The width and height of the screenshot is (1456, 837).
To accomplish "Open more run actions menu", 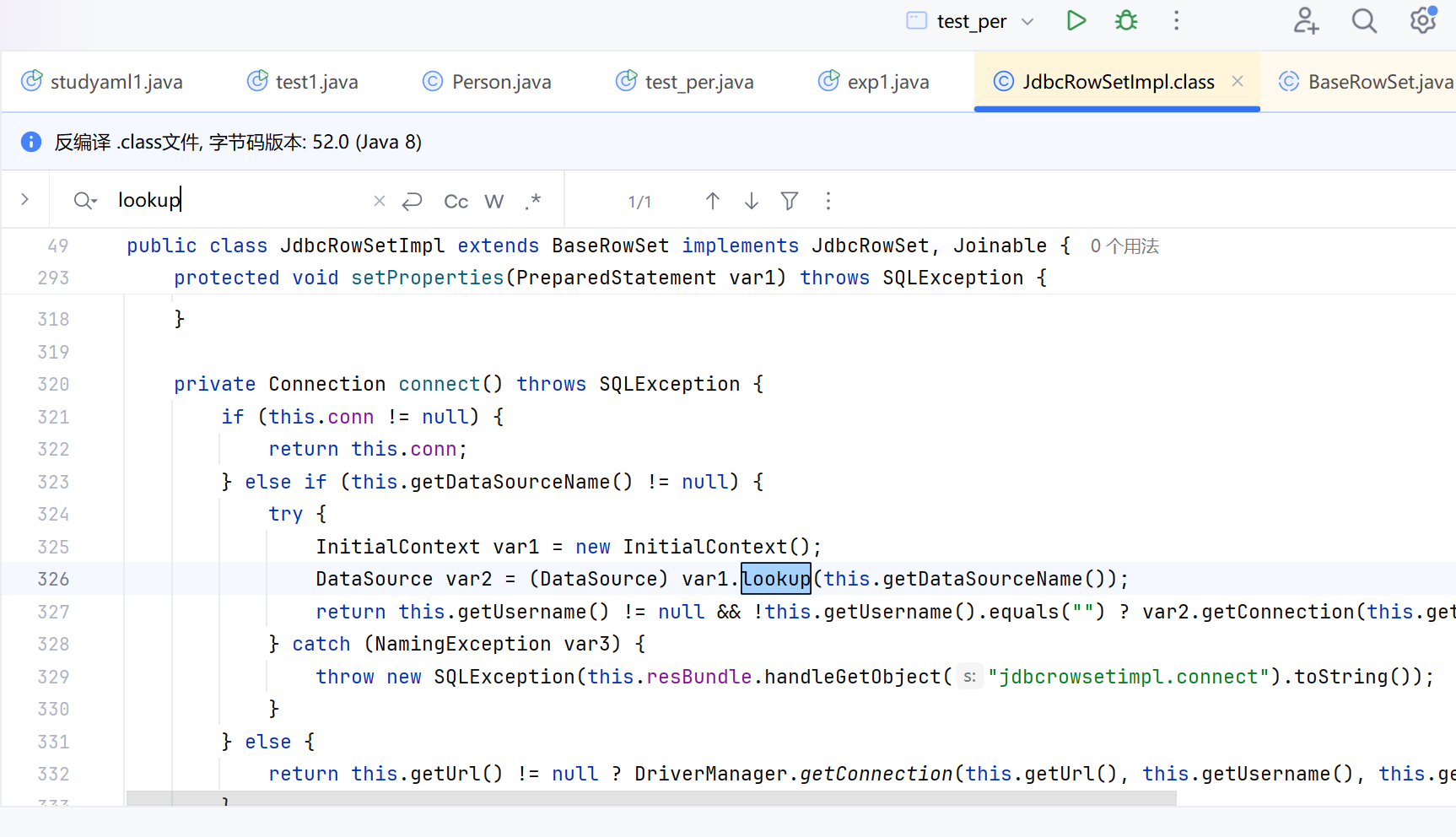I will coord(1176,20).
